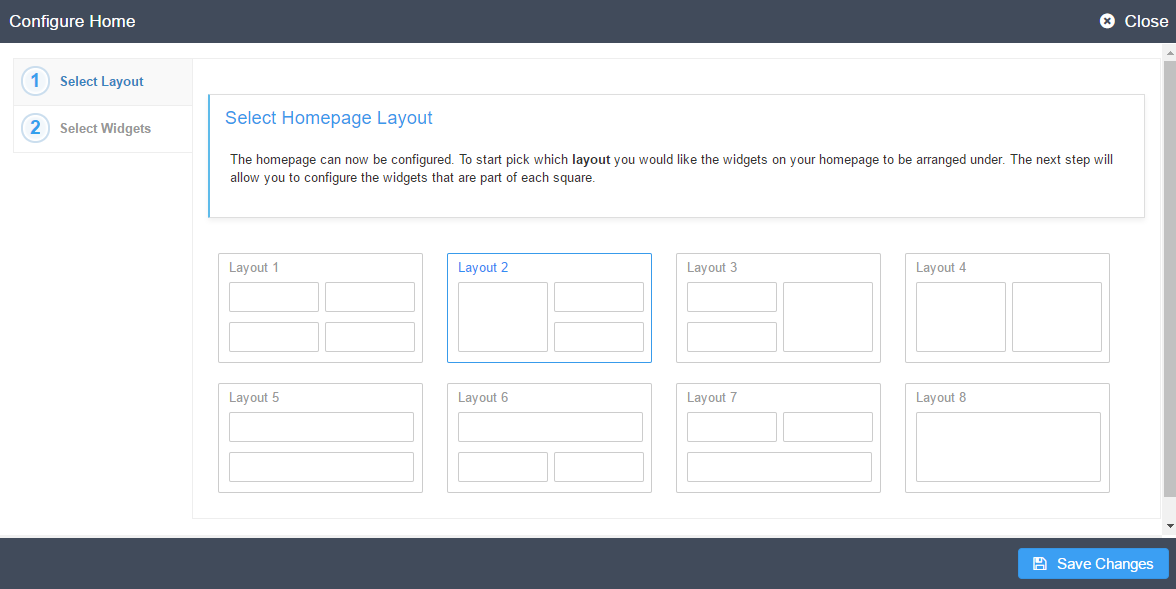Screen dimensions: 1176x589
Task: Click the Save Changes button
Action: [x=1093, y=563]
